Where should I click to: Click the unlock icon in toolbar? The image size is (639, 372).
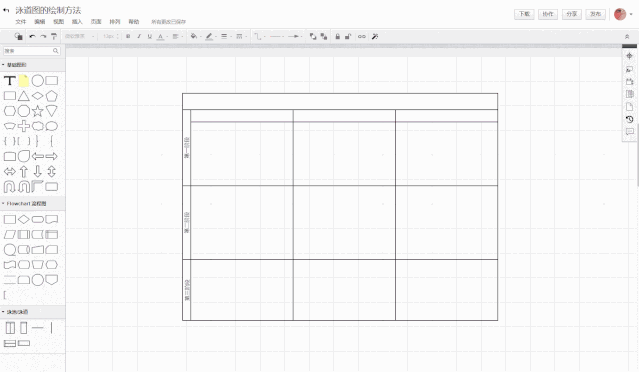(348, 37)
